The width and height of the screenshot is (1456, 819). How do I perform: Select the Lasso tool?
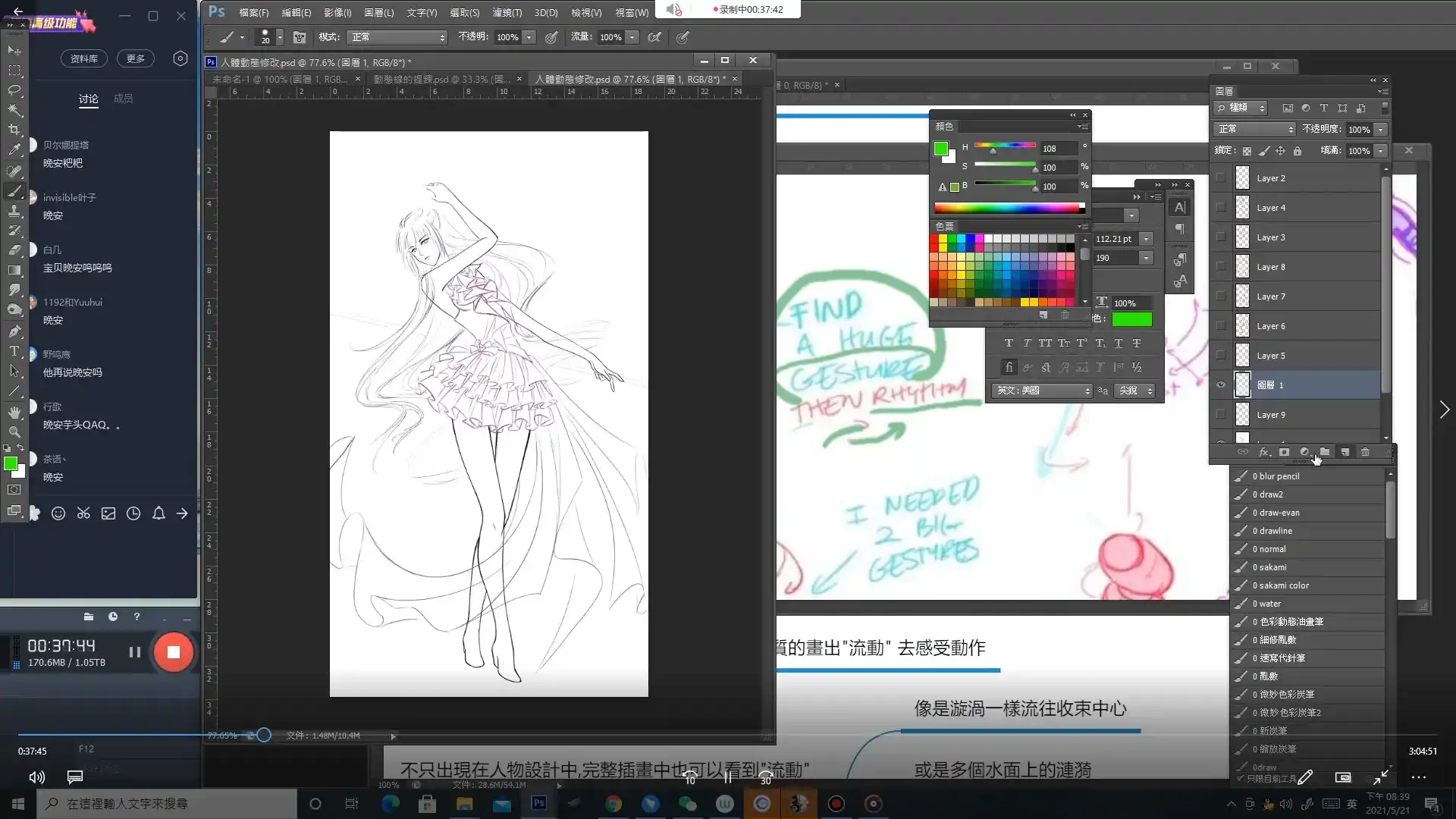[x=14, y=90]
